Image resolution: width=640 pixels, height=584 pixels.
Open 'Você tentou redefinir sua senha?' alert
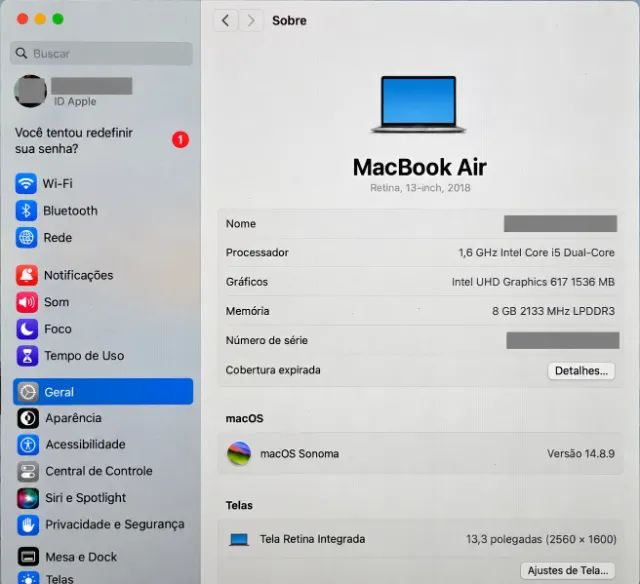(x=74, y=140)
